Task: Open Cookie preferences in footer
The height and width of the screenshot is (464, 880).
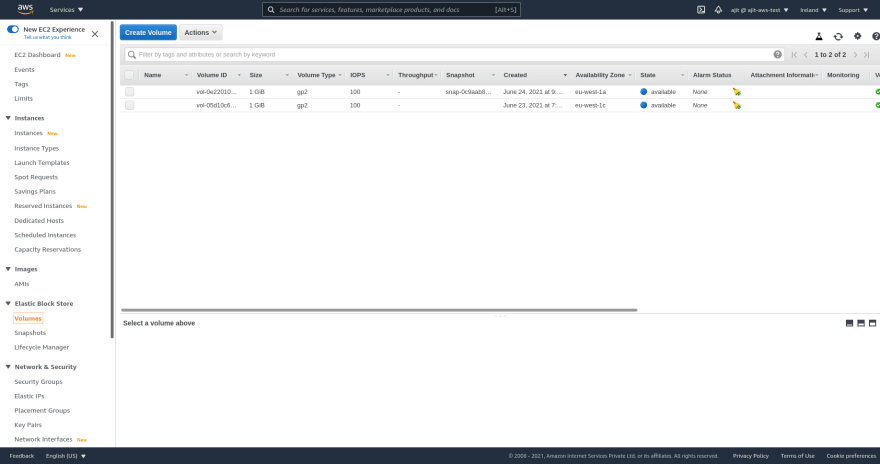Action: click(x=851, y=456)
